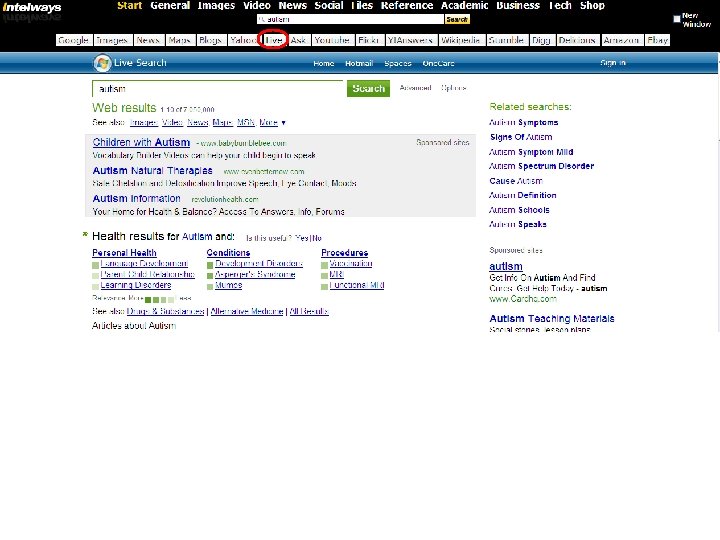
Task: Switch to the Video category tab
Action: click(257, 6)
